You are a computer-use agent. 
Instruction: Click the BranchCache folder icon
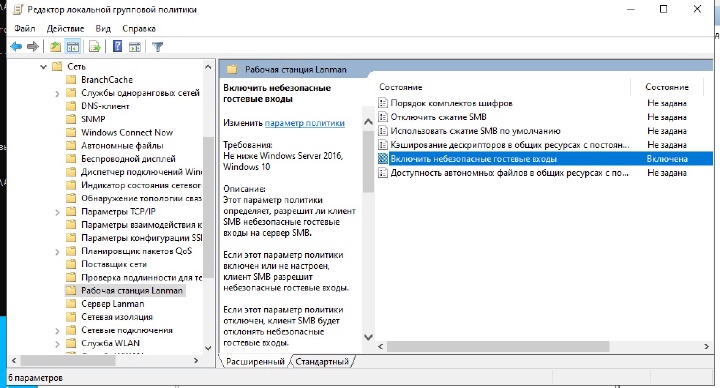click(71, 79)
